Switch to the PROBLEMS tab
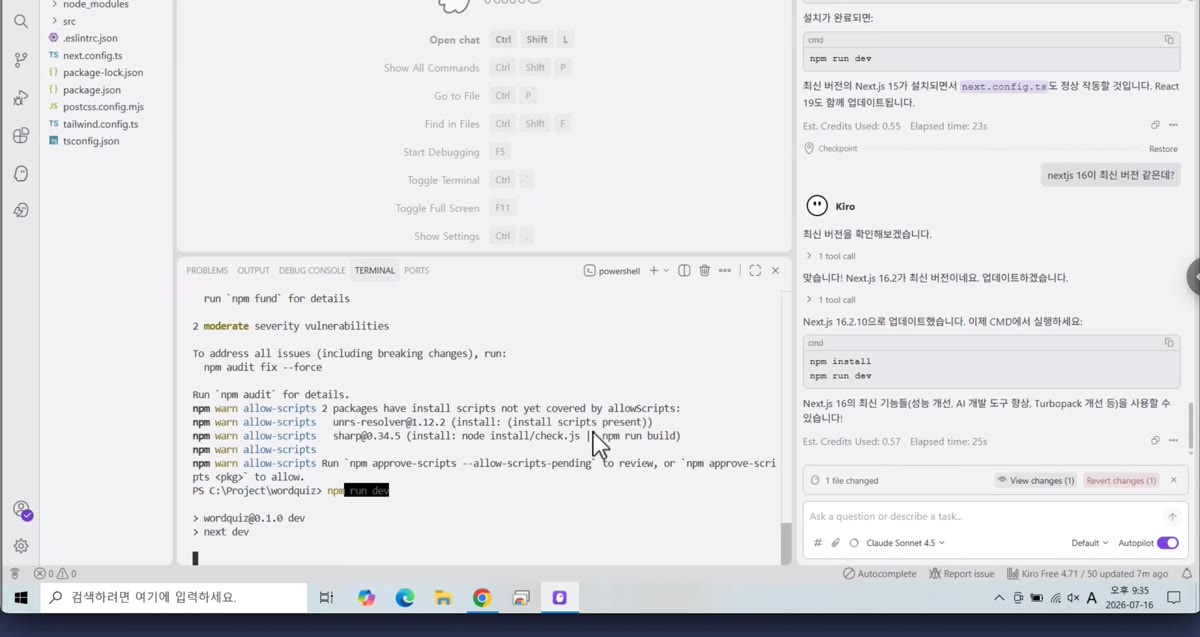The width and height of the screenshot is (1200, 637). pyautogui.click(x=207, y=270)
